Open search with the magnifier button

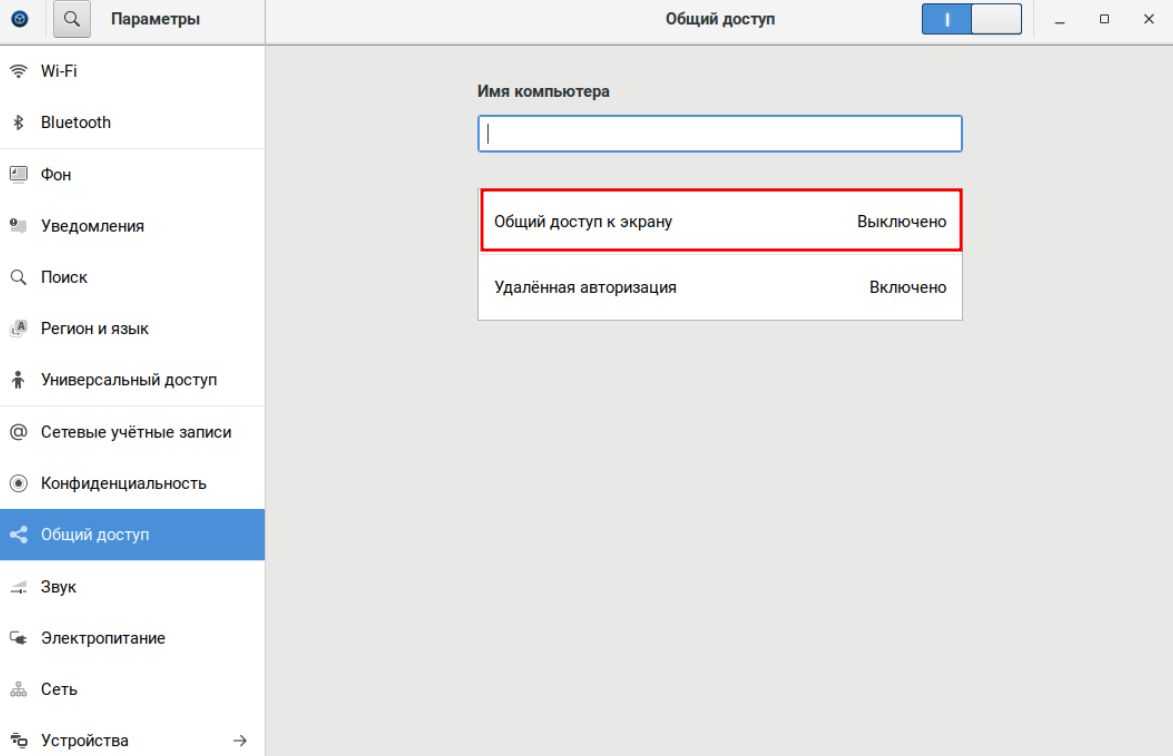72,19
